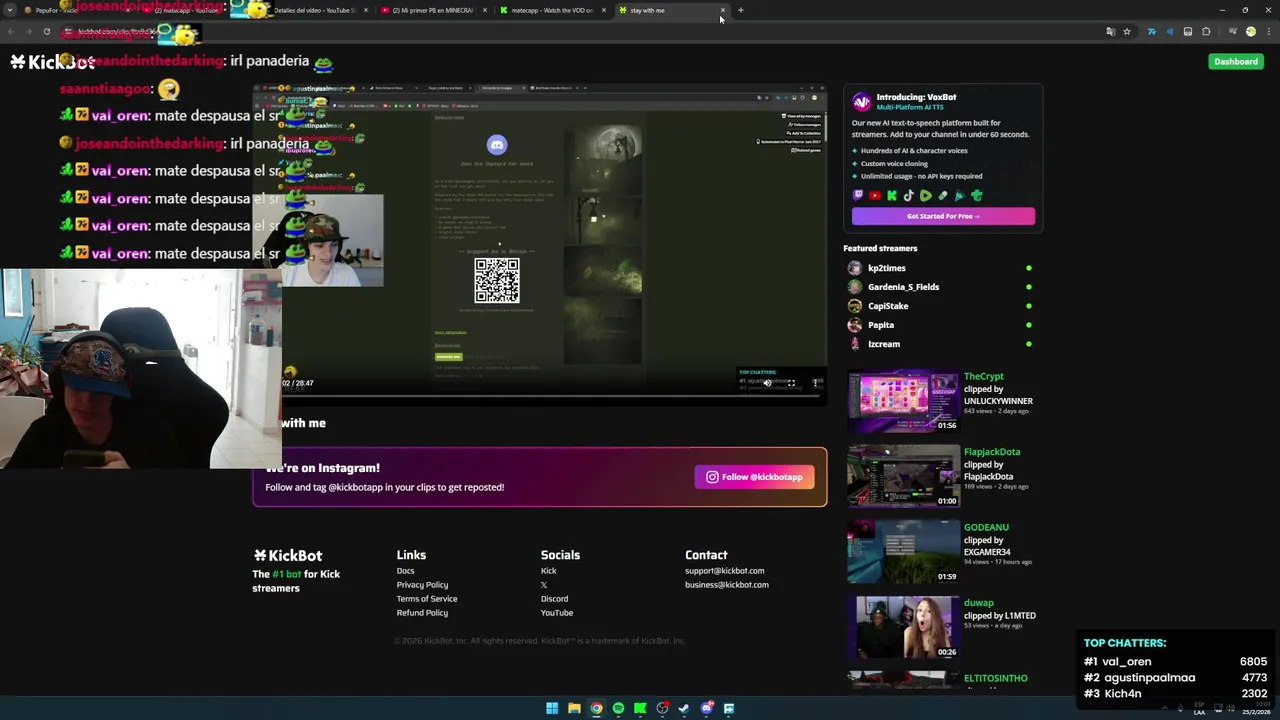Screen dimensions: 1280x720
Task: Open featured streamer Papita
Action: pyautogui.click(x=881, y=325)
